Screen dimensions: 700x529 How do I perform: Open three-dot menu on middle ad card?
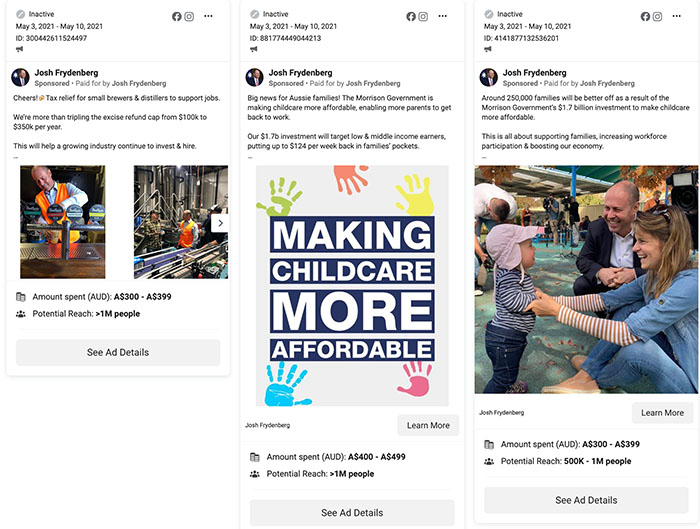point(442,16)
